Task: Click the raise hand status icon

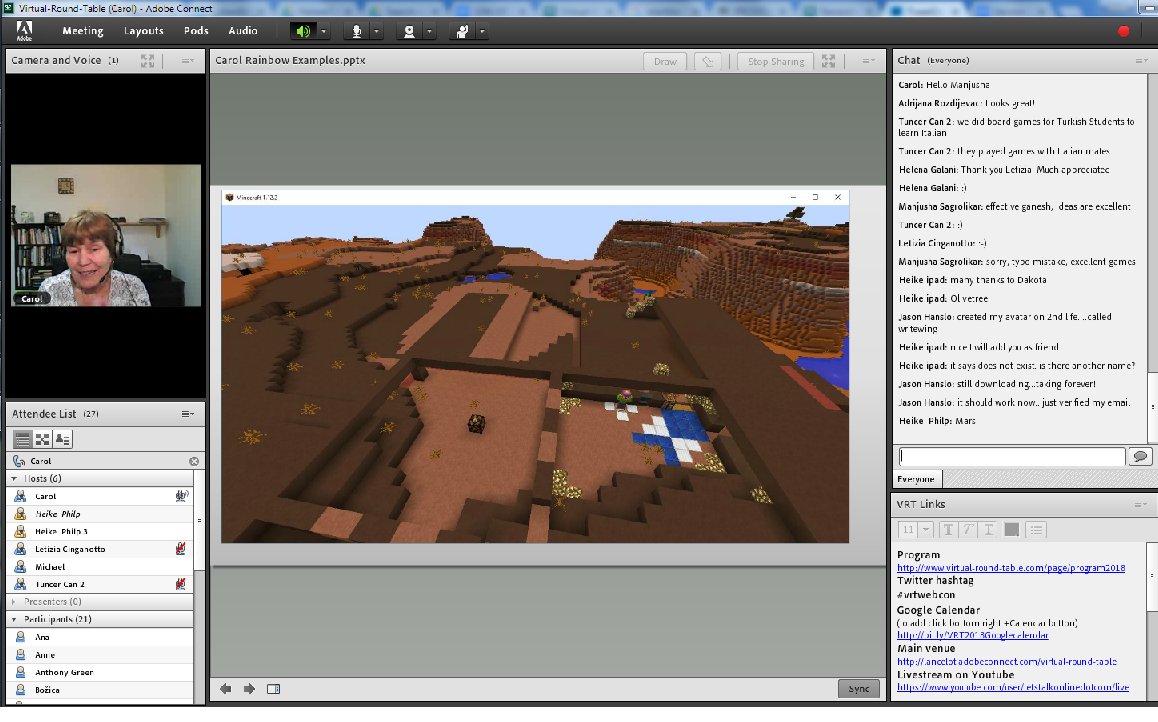Action: [462, 31]
